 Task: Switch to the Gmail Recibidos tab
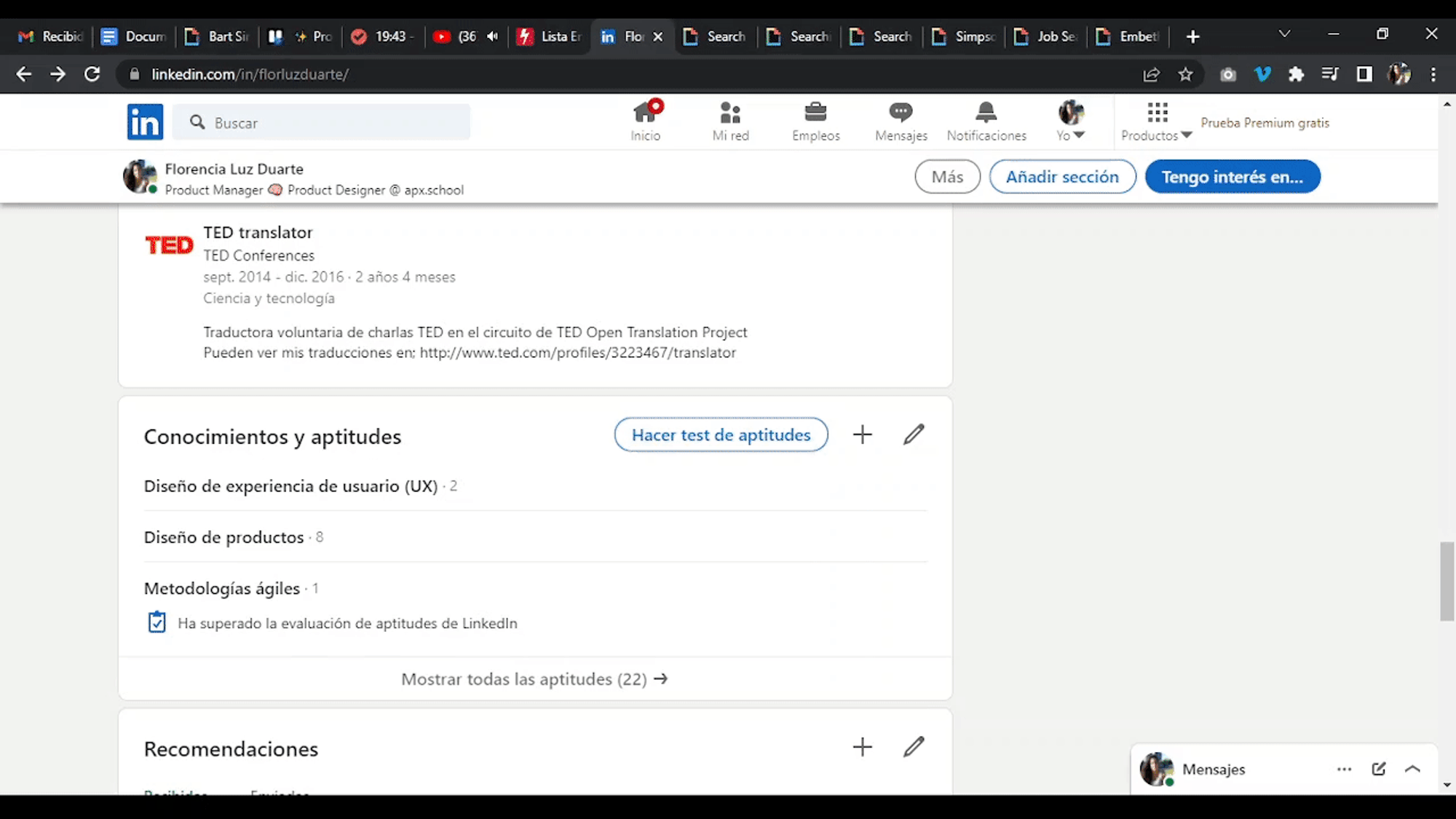(51, 36)
